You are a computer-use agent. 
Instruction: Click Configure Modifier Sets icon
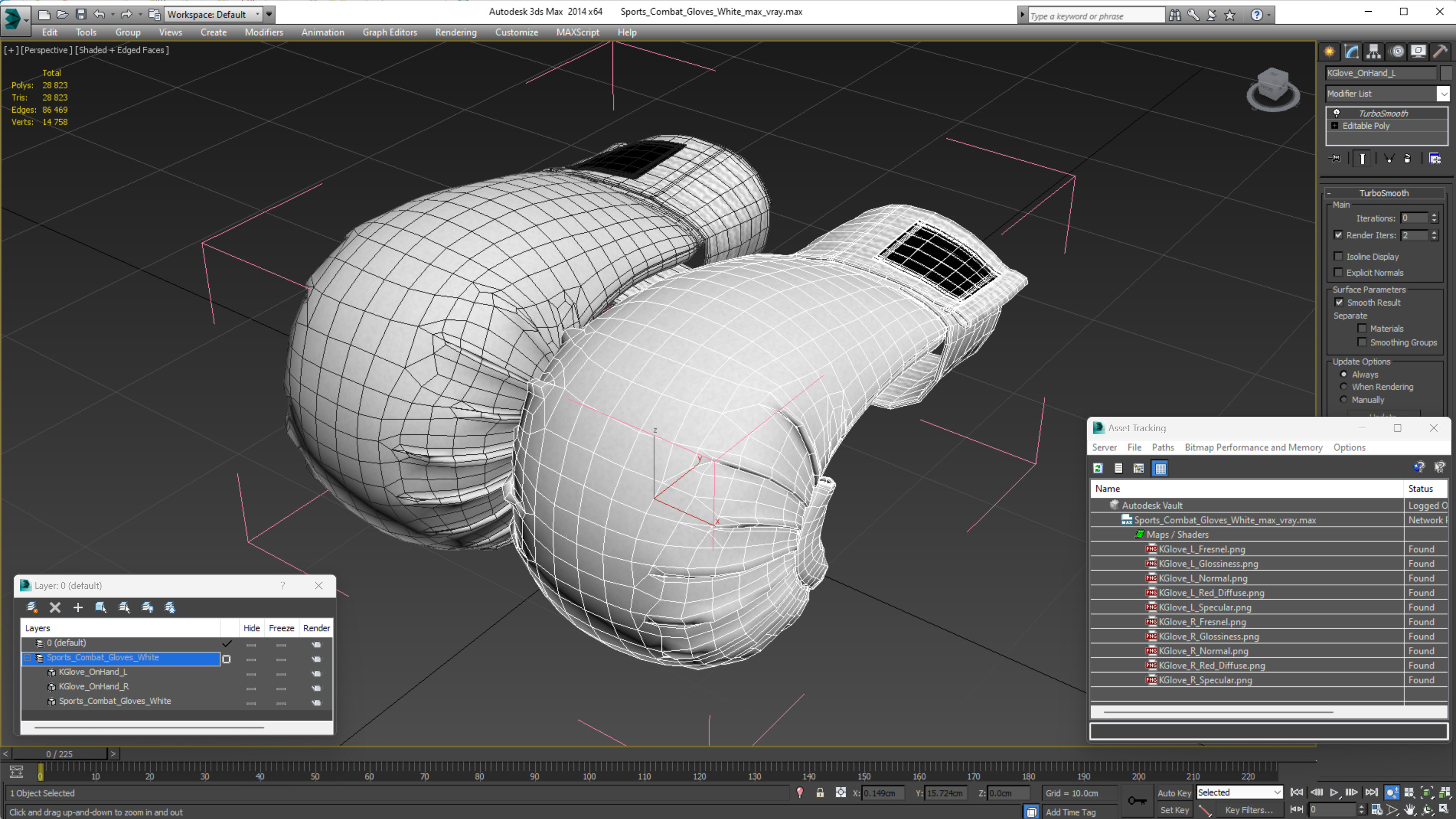click(x=1435, y=158)
